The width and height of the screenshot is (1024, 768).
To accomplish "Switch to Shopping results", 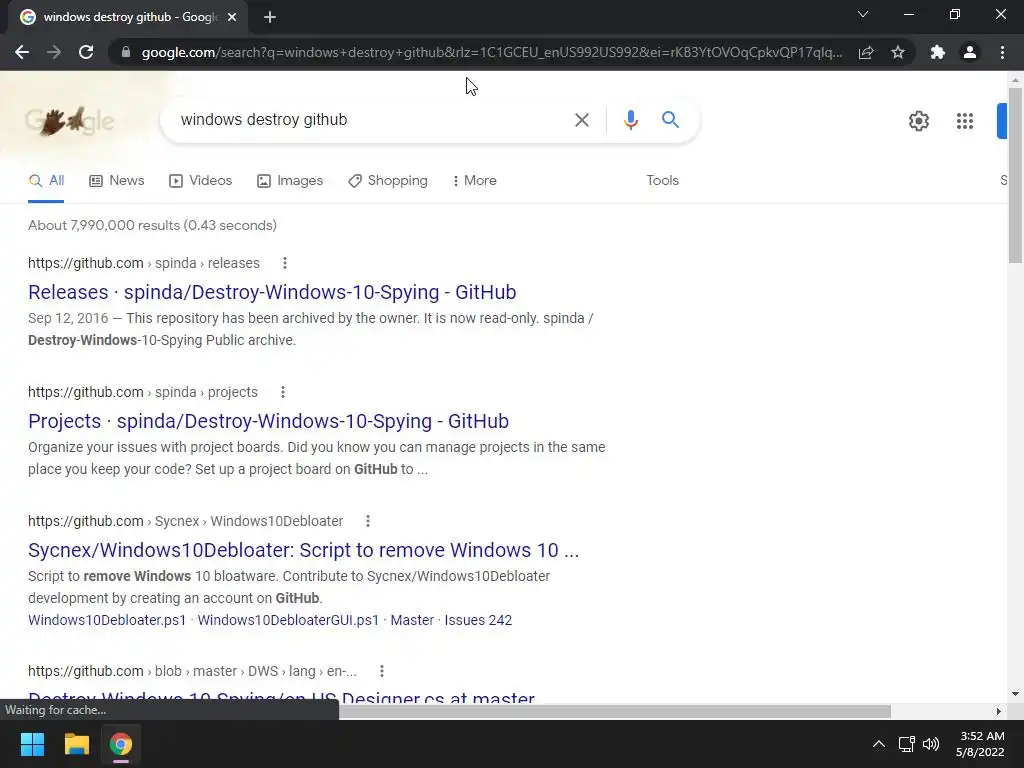I will 388,181.
